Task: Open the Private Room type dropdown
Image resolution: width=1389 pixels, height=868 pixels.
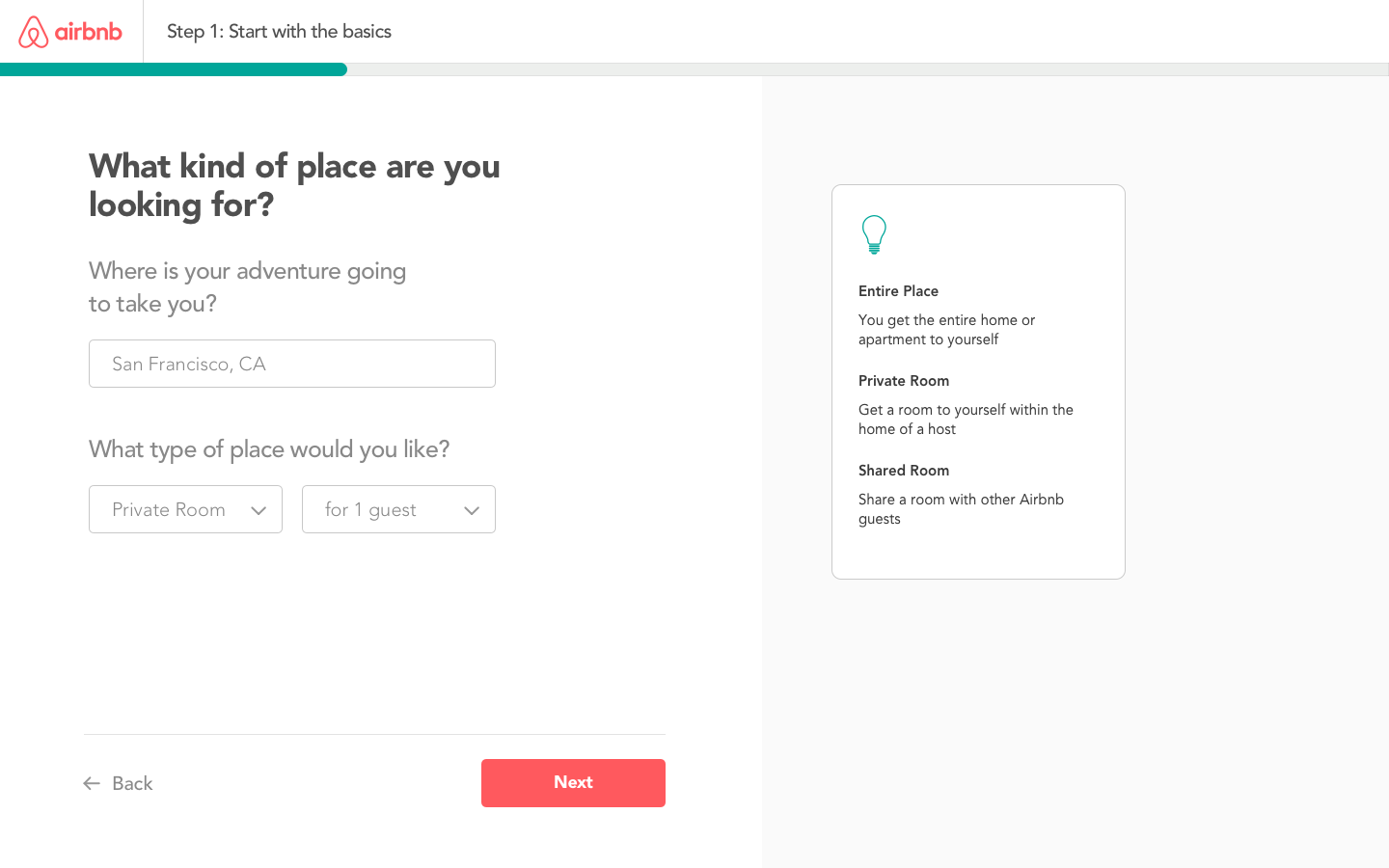Action: (x=185, y=509)
